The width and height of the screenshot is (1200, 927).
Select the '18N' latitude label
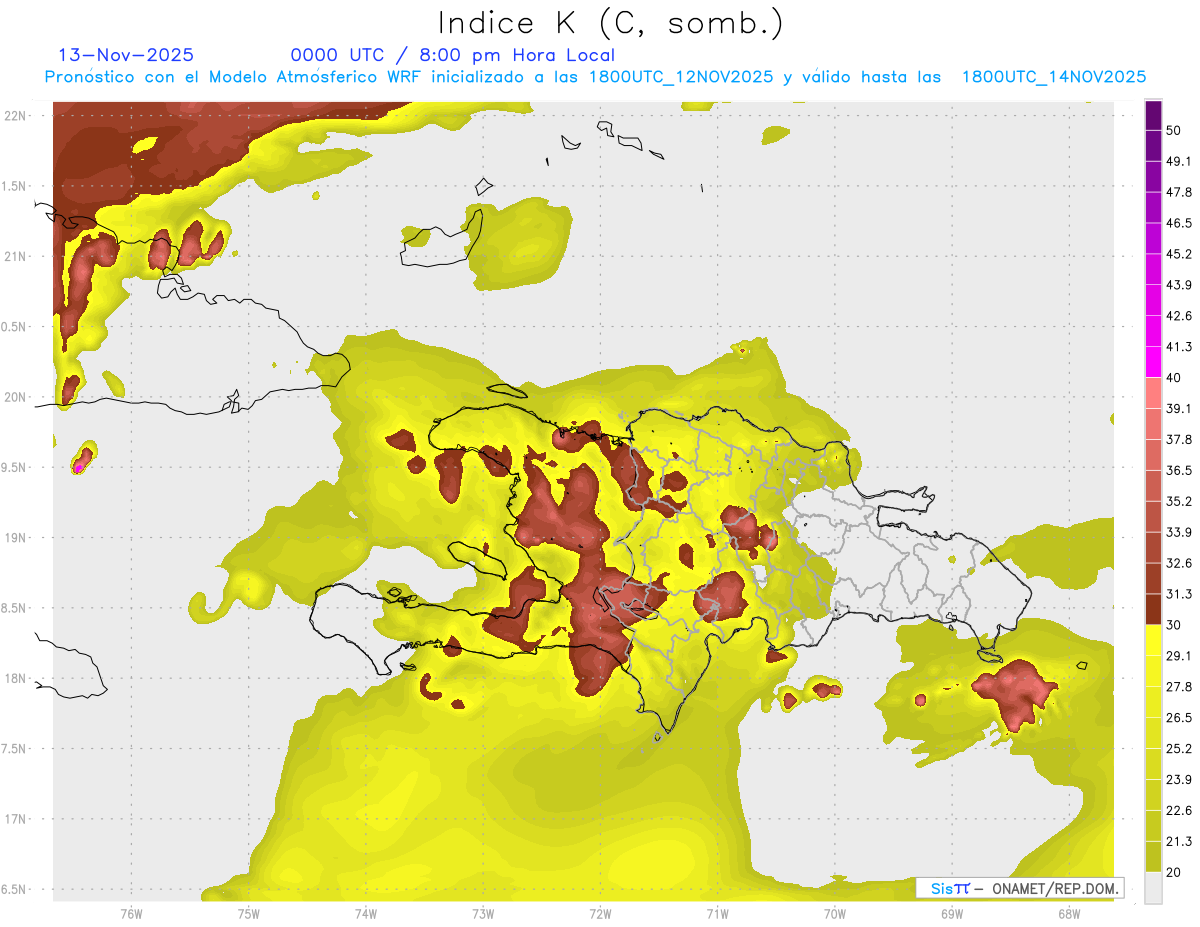pos(16,679)
